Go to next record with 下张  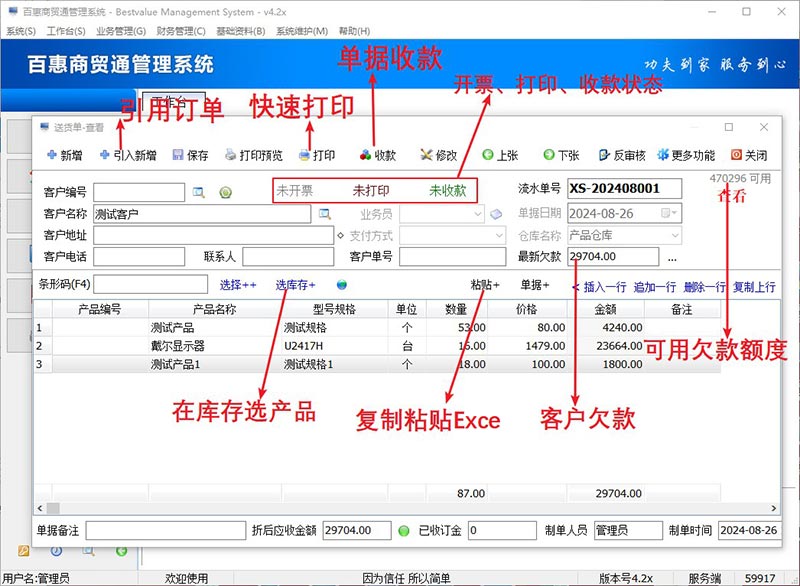click(561, 155)
